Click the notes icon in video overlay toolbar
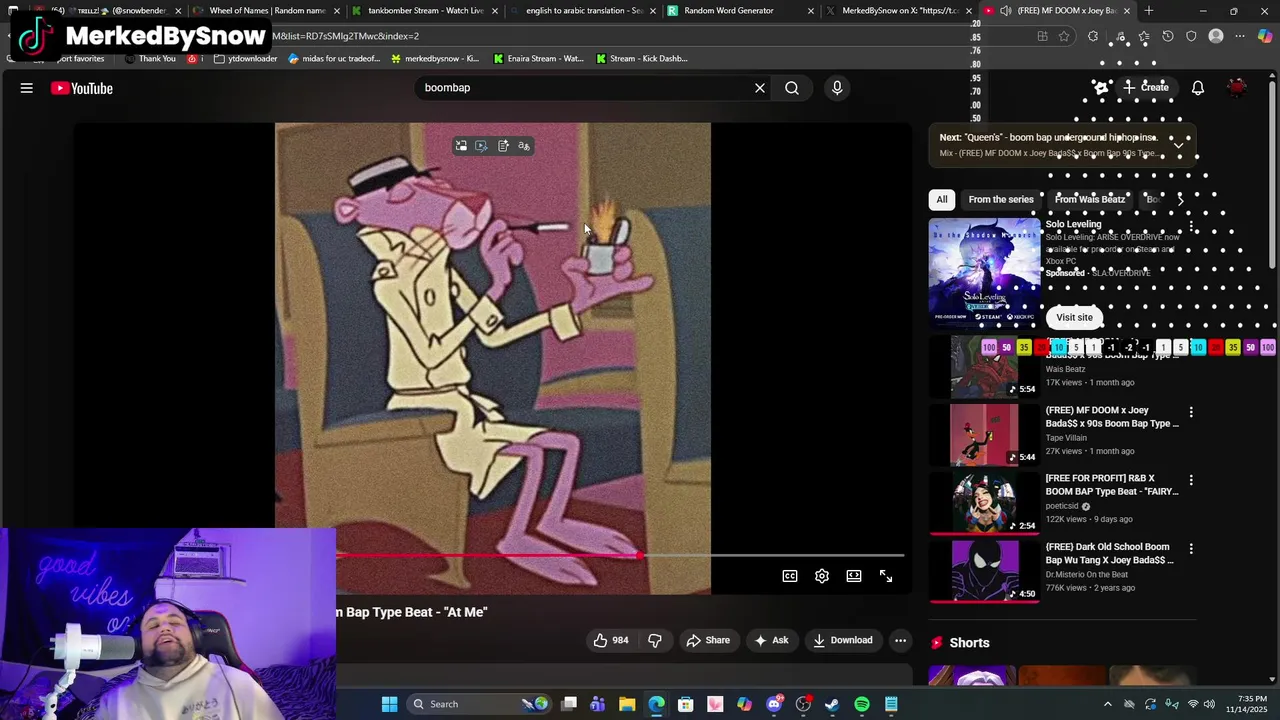 click(x=503, y=146)
